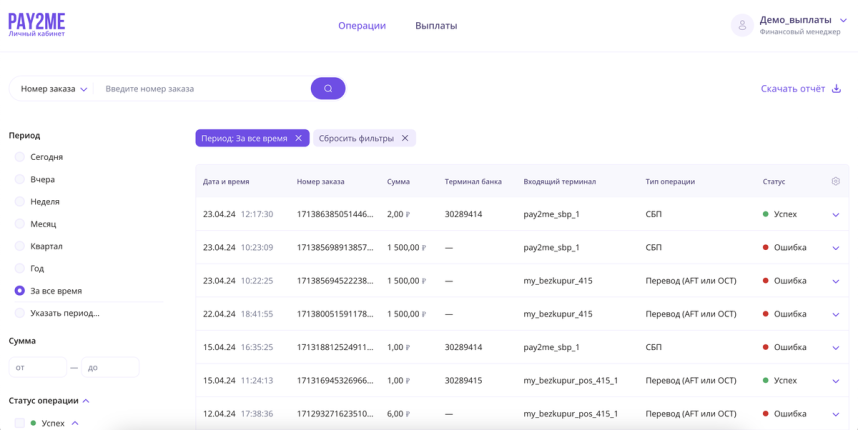Collapse the 'Статус операции' filter section
The image size is (858, 430).
(x=86, y=401)
